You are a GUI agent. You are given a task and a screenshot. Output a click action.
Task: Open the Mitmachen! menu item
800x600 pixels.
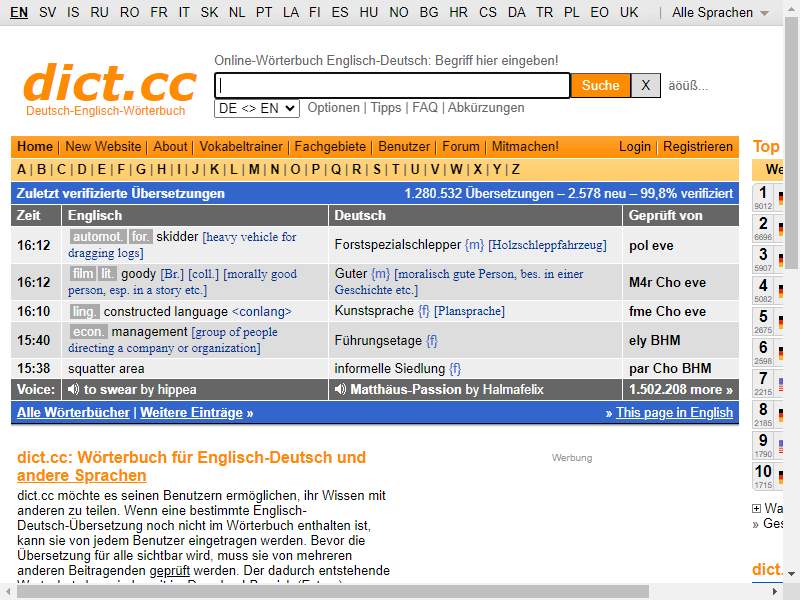pyautogui.click(x=525, y=146)
